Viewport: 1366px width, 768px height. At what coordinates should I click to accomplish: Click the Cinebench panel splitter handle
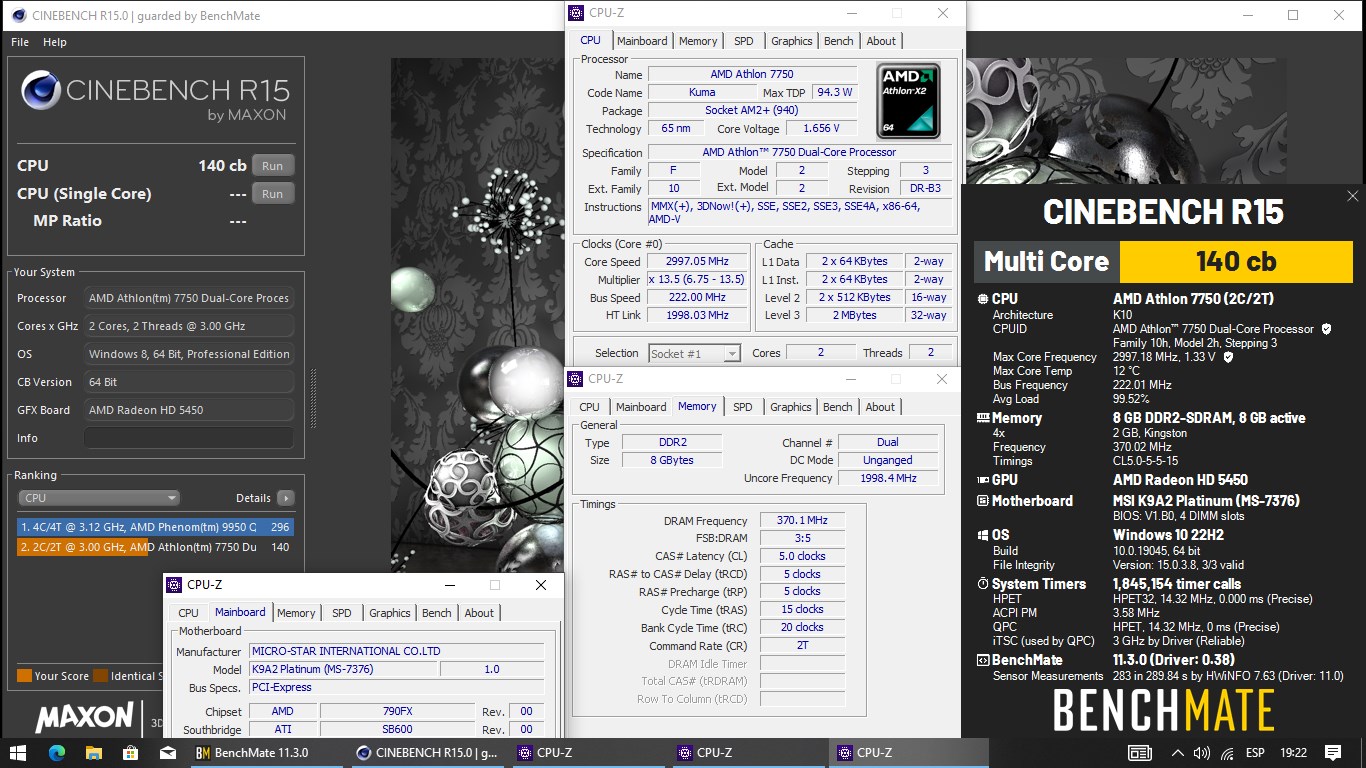click(x=312, y=398)
